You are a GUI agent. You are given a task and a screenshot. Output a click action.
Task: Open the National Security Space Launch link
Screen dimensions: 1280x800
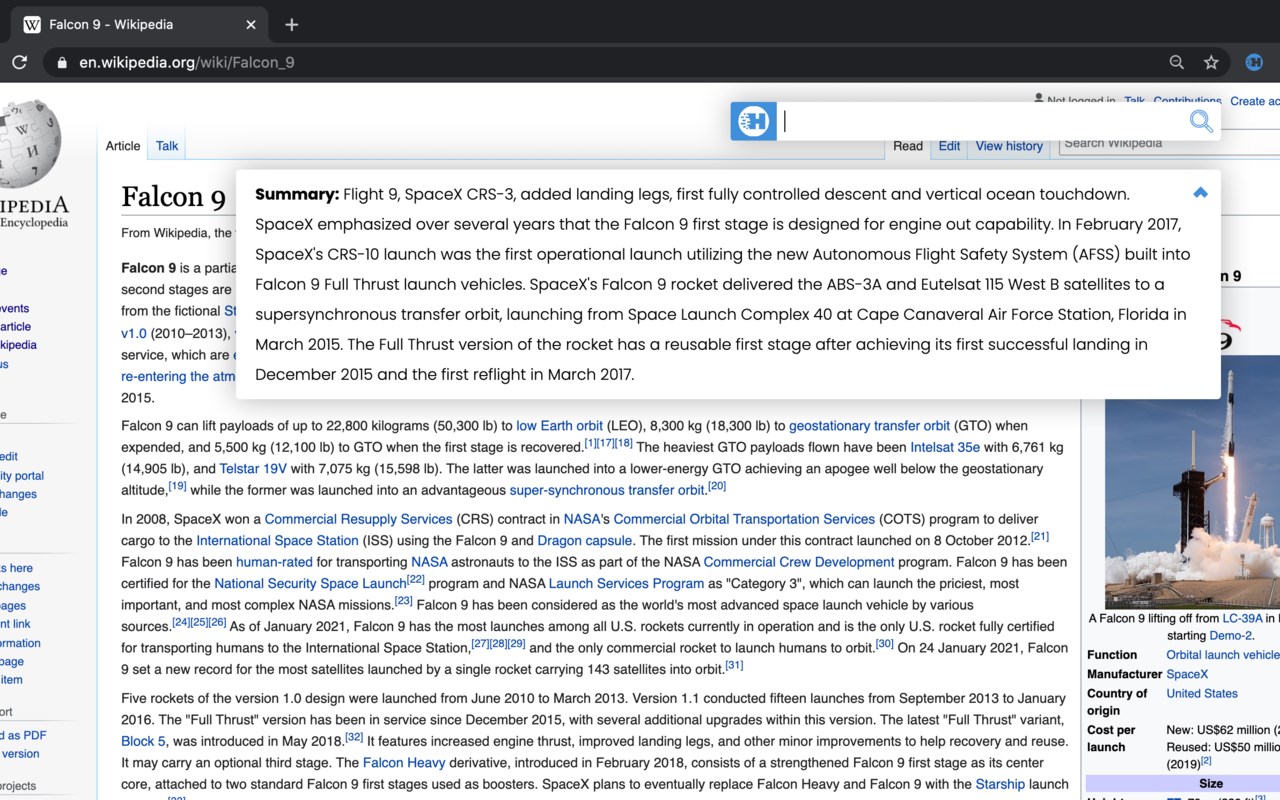pyautogui.click(x=310, y=583)
